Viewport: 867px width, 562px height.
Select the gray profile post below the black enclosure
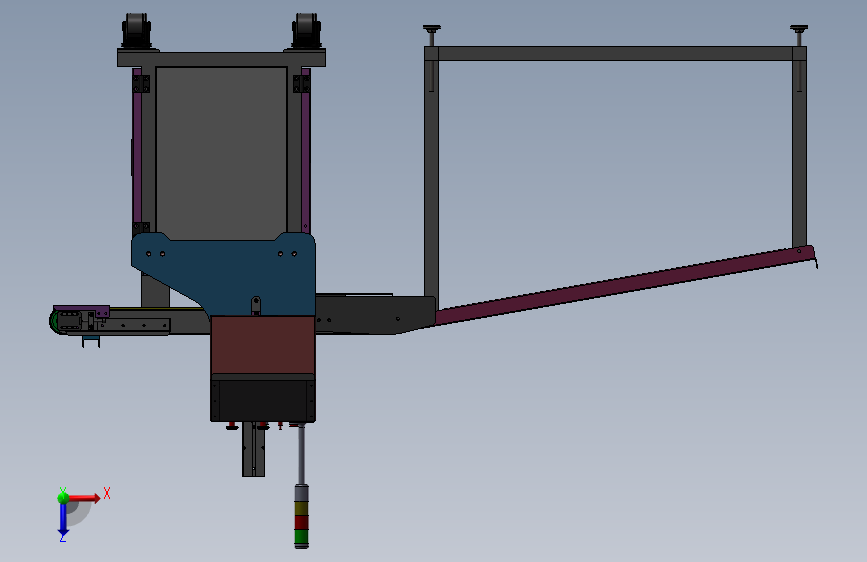point(253,449)
